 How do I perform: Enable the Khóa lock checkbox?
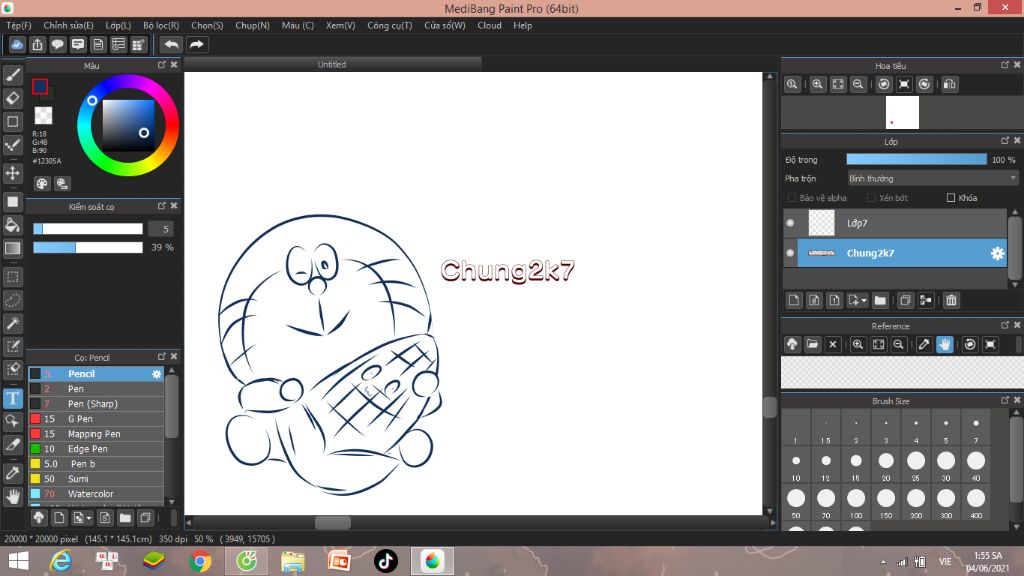click(x=951, y=198)
